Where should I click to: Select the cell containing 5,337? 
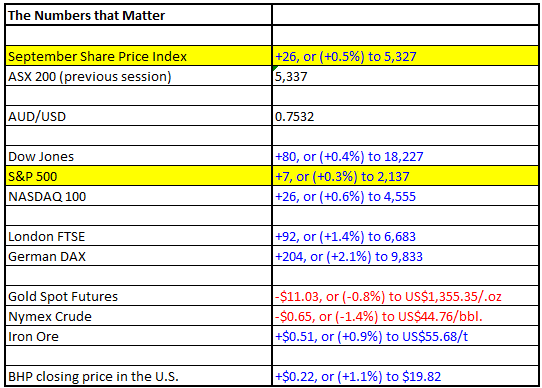(405, 76)
